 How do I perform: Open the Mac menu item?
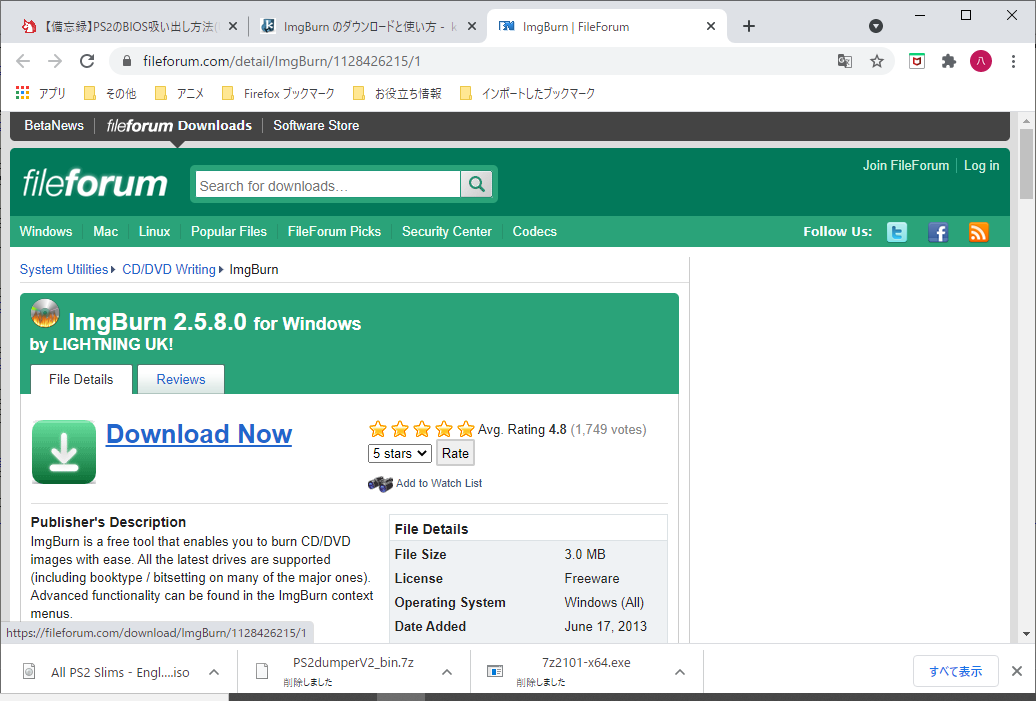click(x=106, y=232)
